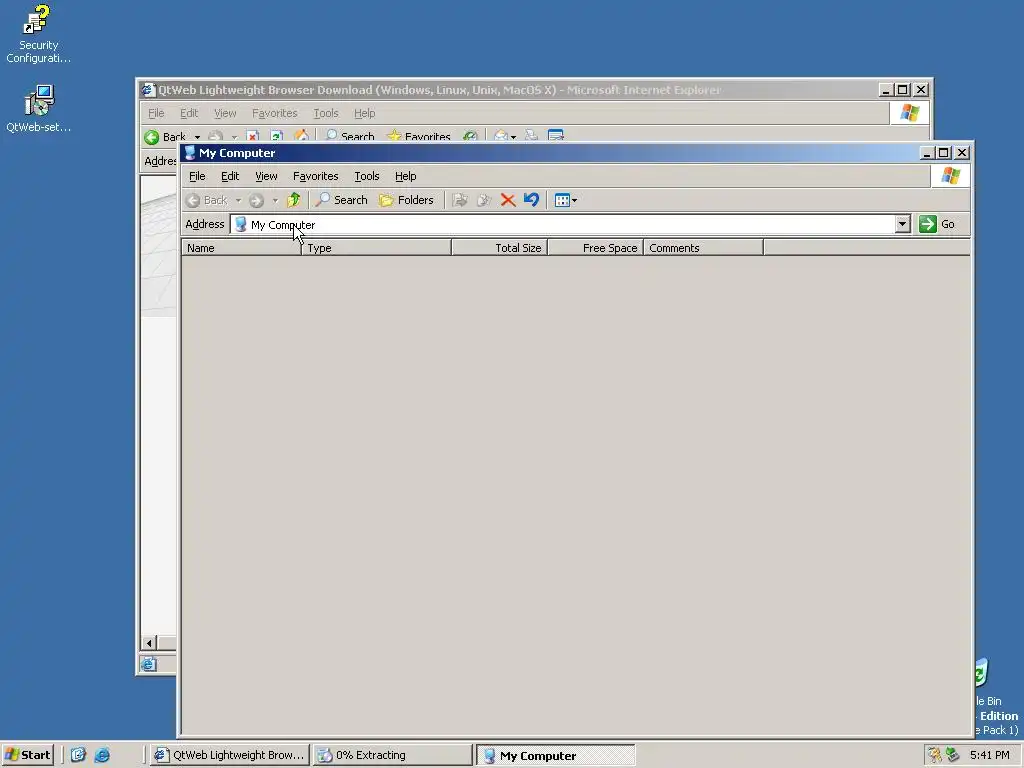Click the red X Delete icon in My Computer
Image resolution: width=1024 pixels, height=768 pixels.
507,200
